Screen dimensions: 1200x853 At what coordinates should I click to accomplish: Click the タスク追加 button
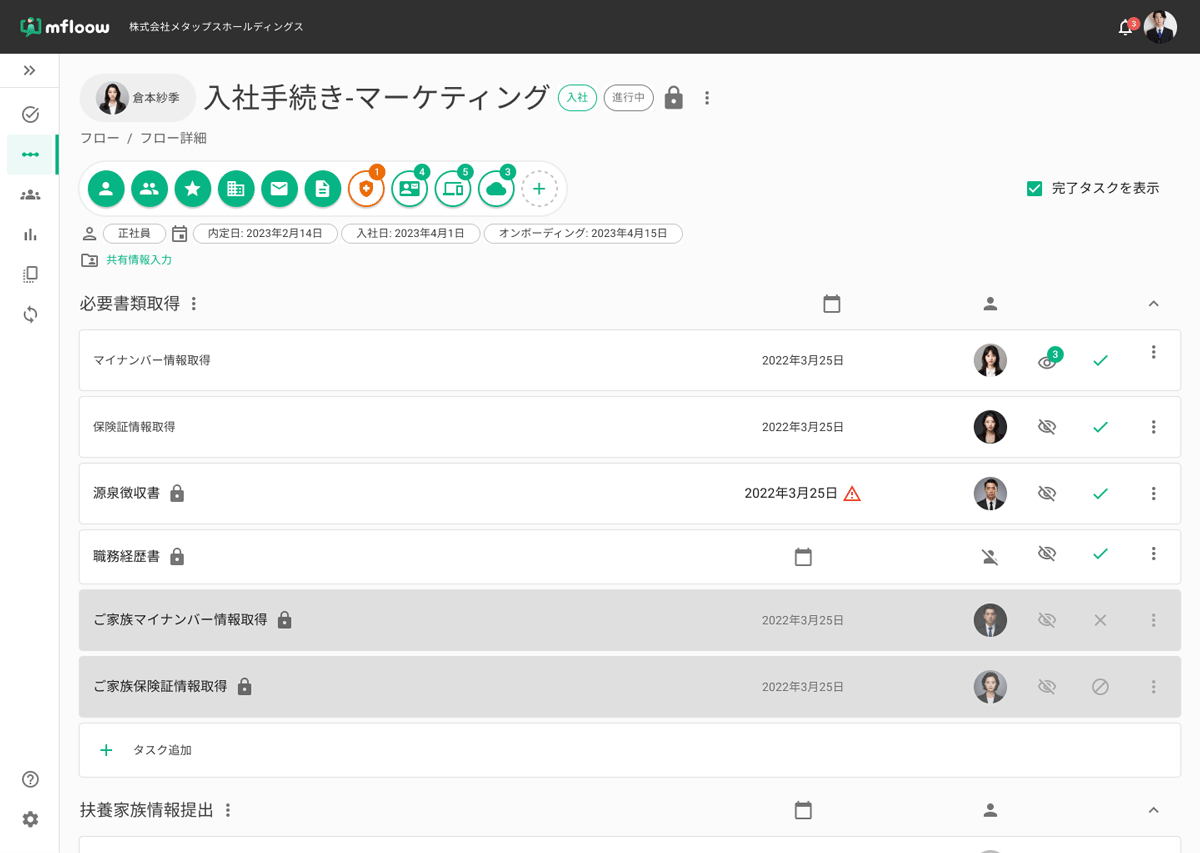click(161, 750)
